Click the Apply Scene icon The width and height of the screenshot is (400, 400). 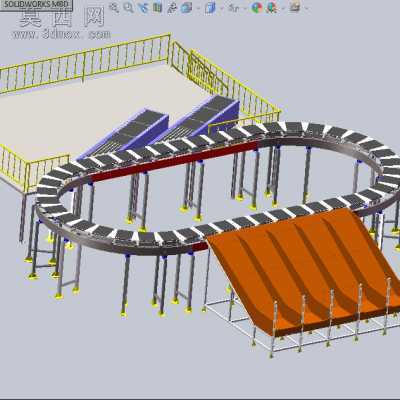coord(272,7)
